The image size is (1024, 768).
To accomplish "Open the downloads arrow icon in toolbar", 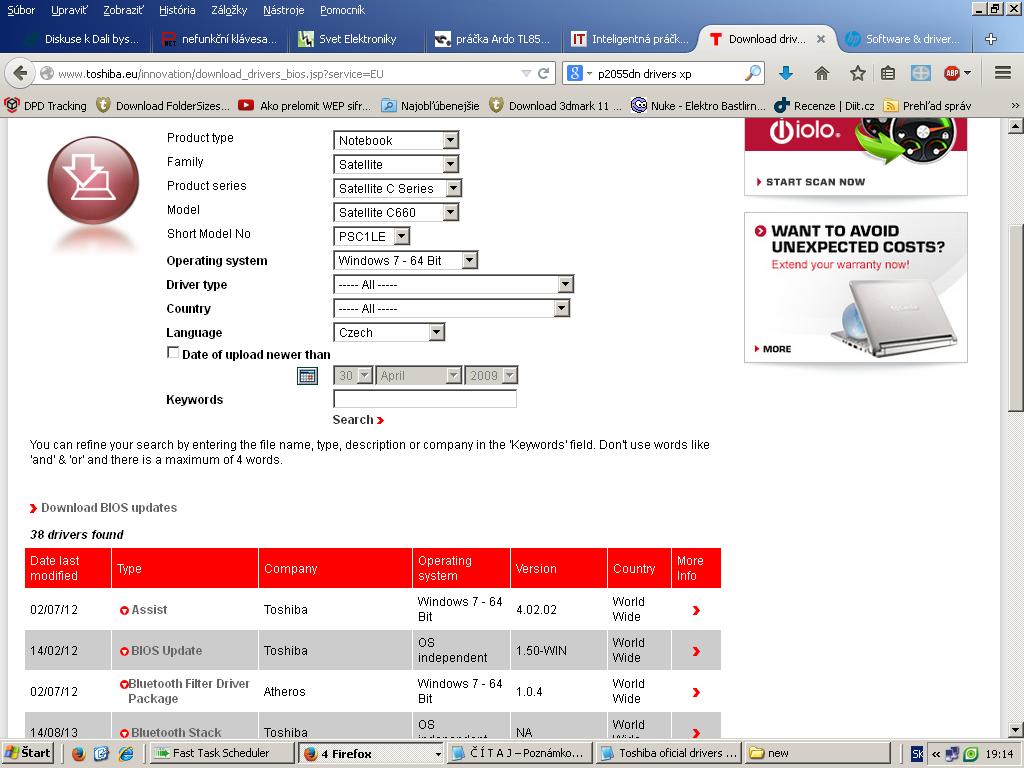I will coord(786,73).
